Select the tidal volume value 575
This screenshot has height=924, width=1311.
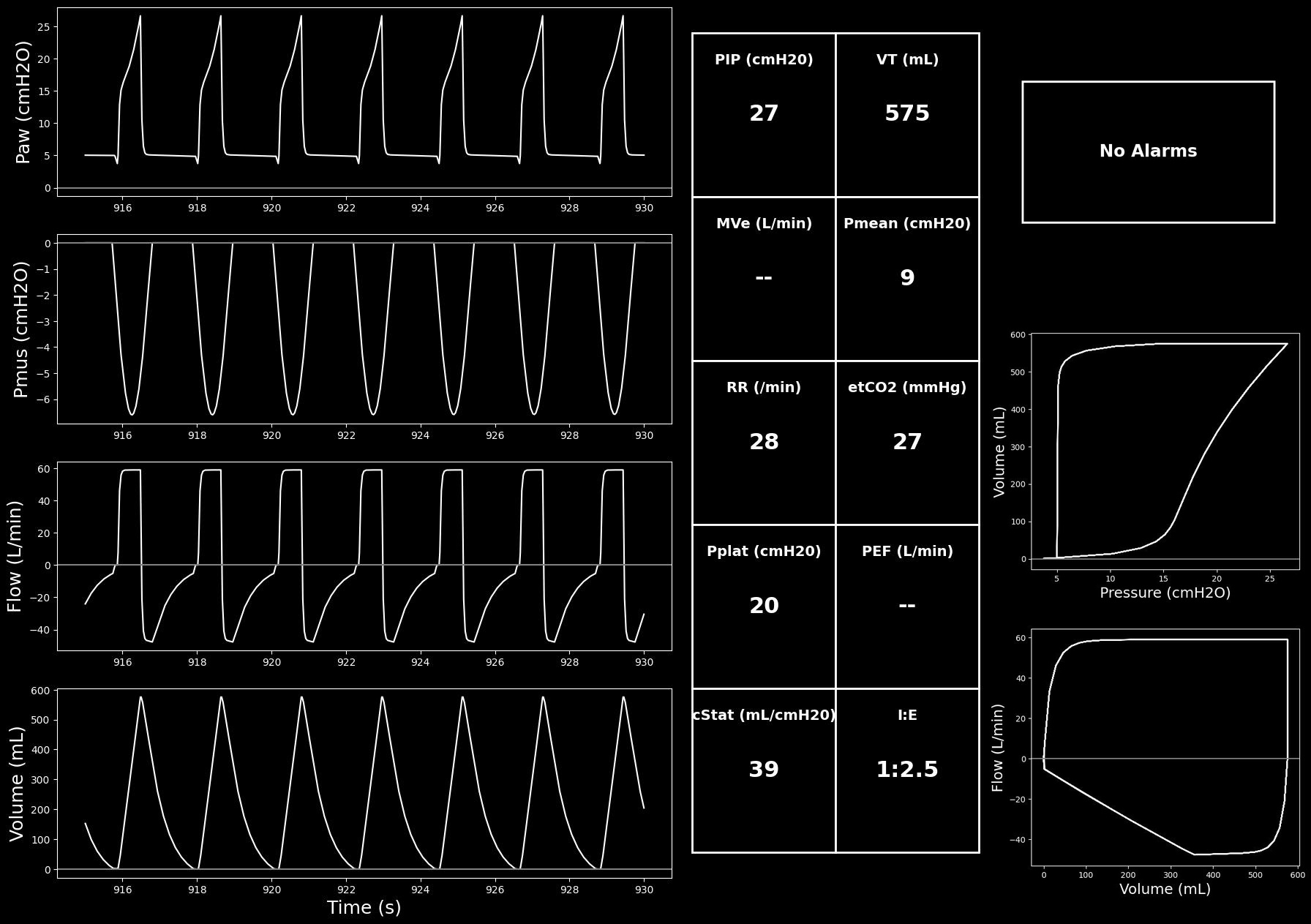tap(907, 113)
